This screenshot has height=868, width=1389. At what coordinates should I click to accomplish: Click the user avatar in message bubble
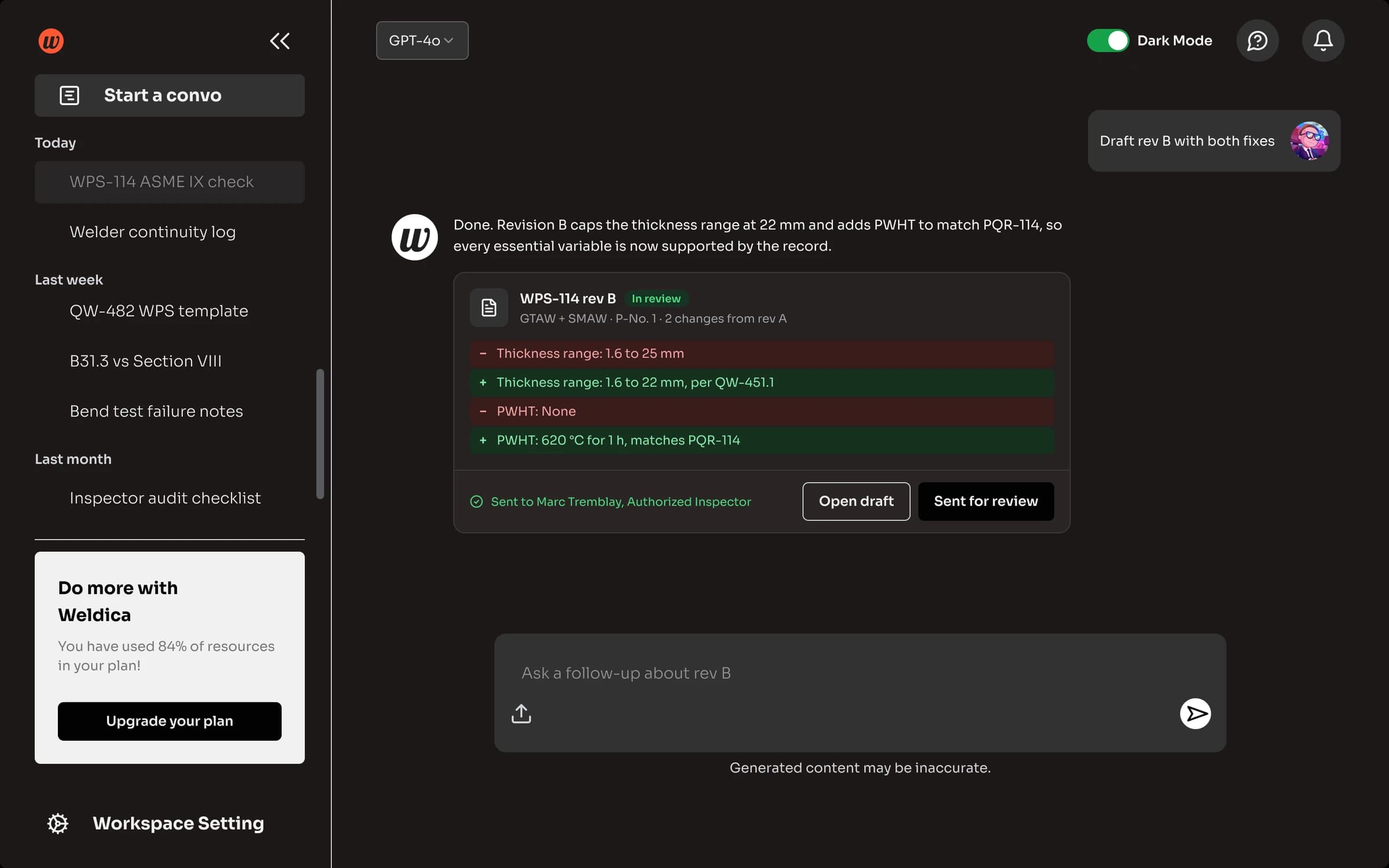1309,141
